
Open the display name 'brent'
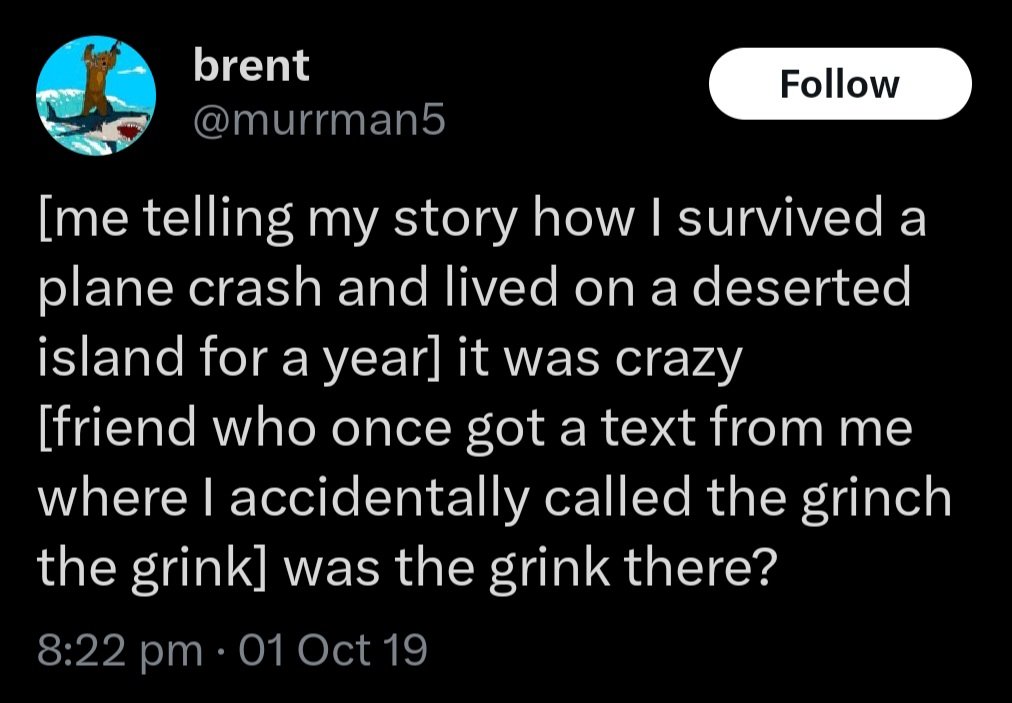click(x=251, y=66)
